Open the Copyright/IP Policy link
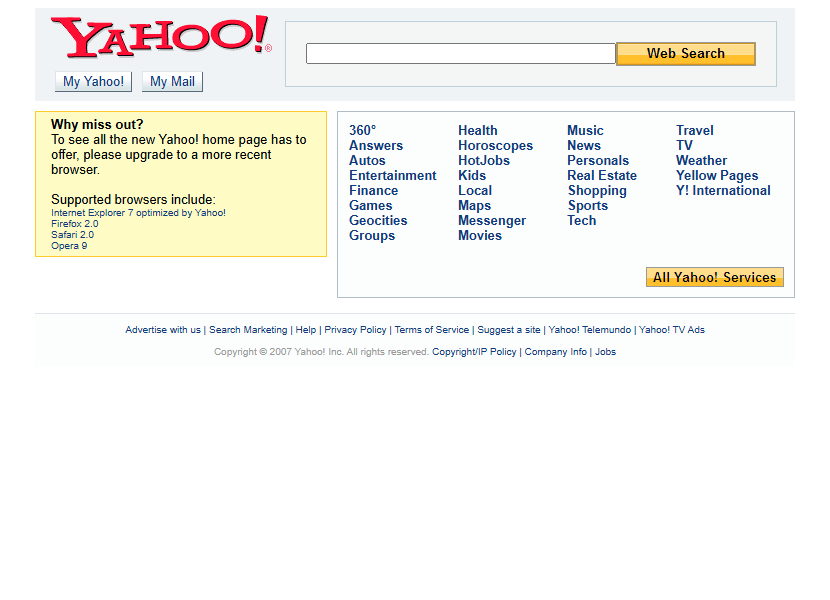This screenshot has height=600, width=830. (x=474, y=352)
